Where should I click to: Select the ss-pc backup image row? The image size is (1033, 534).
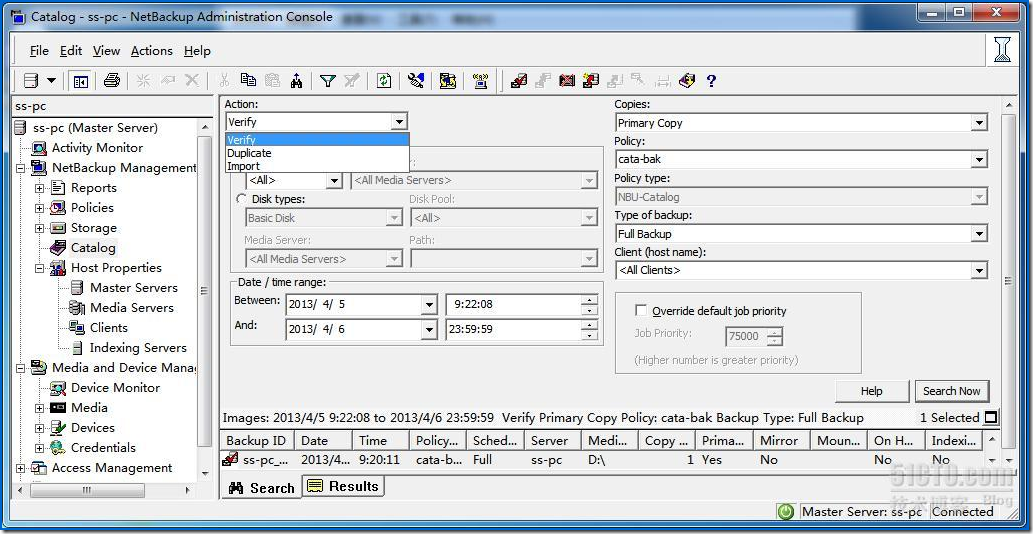(603, 460)
